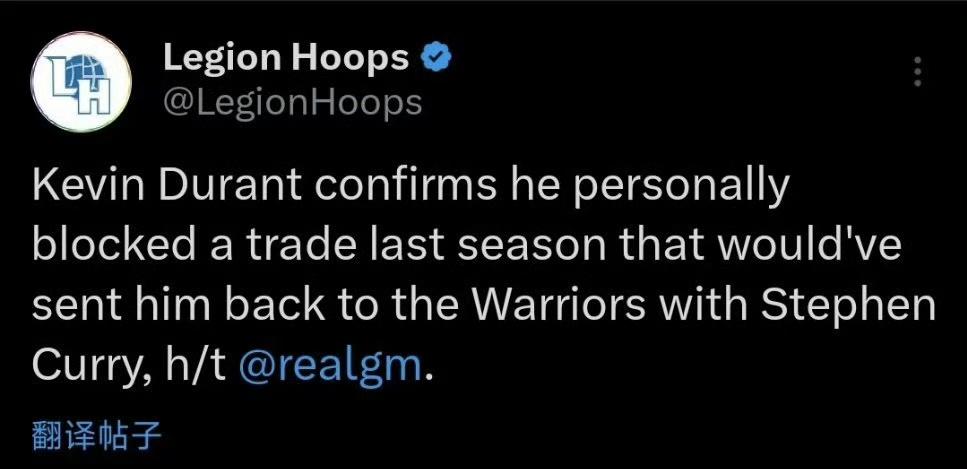This screenshot has height=469, width=967.
Task: Tap the 翻译帖子 translate post link
Action: click(97, 436)
